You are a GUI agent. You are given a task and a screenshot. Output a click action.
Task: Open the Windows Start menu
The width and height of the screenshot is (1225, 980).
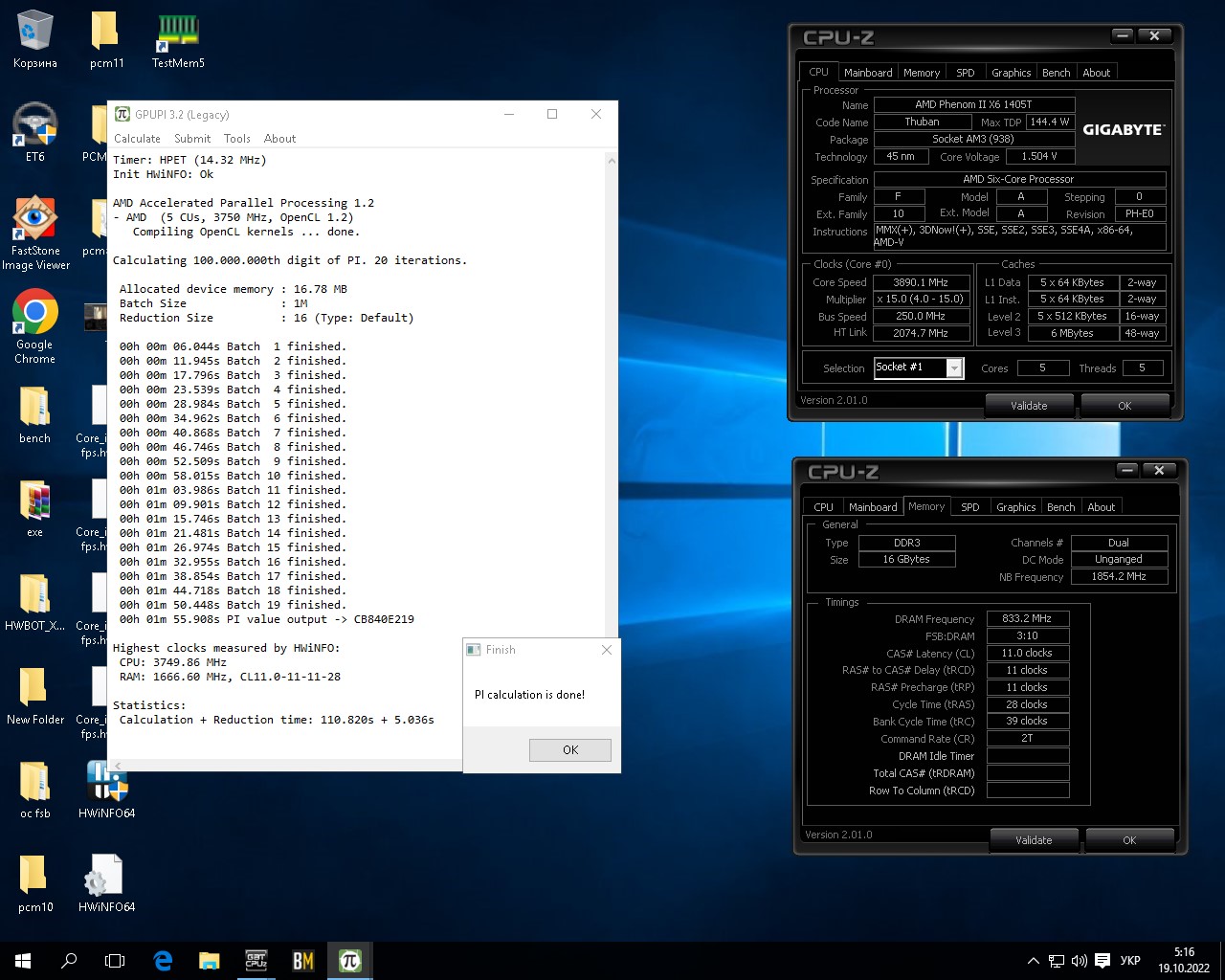(23, 961)
